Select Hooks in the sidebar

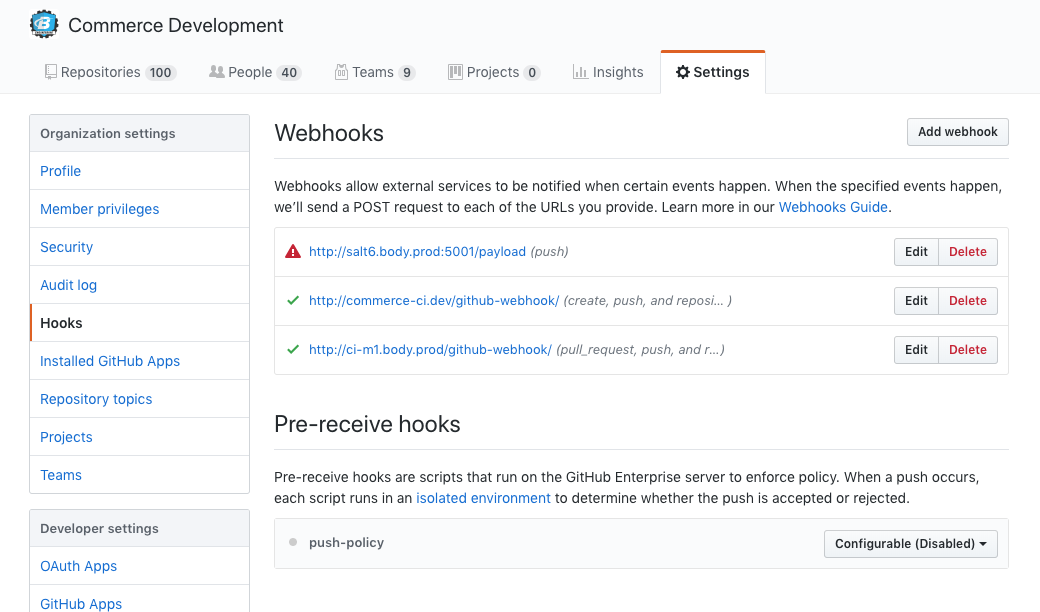139,323
